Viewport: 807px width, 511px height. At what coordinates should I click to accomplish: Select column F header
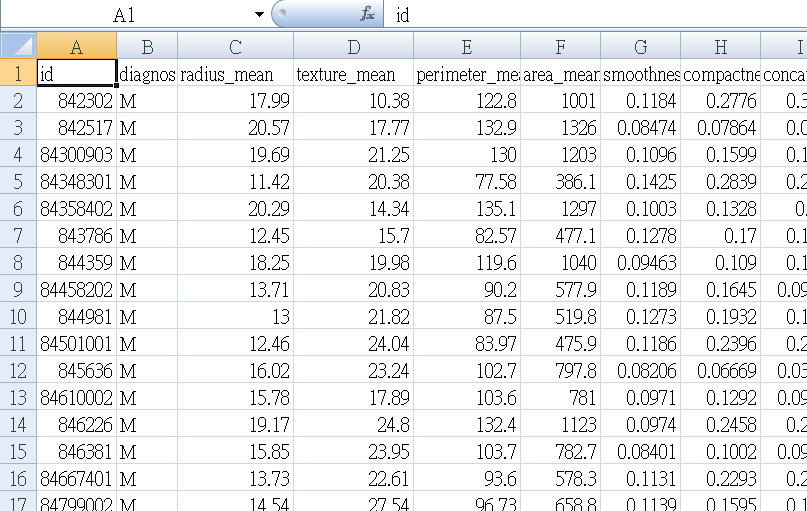tap(560, 47)
